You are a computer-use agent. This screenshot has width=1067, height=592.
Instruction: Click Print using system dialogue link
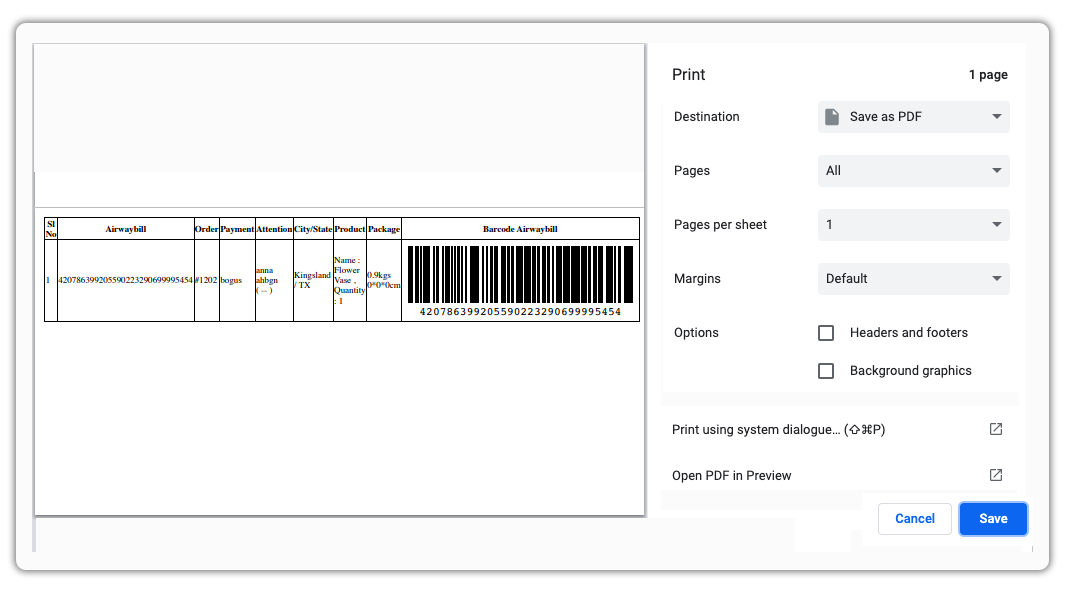pos(778,429)
